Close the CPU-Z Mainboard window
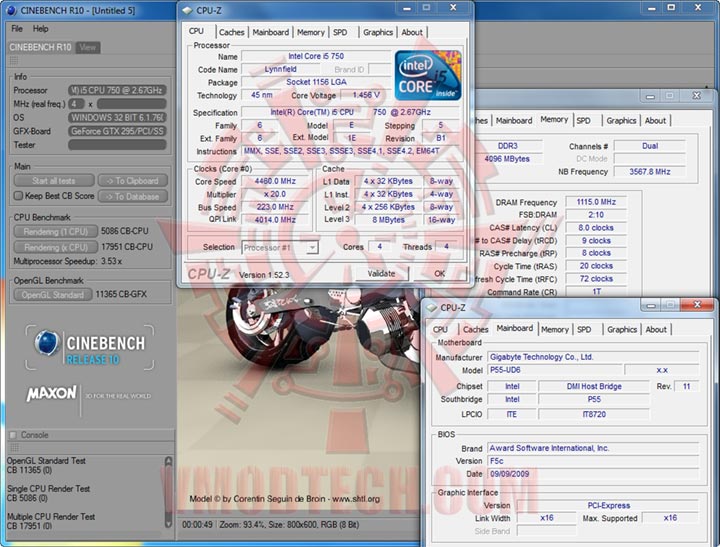The height and width of the screenshot is (547, 720). [x=698, y=305]
